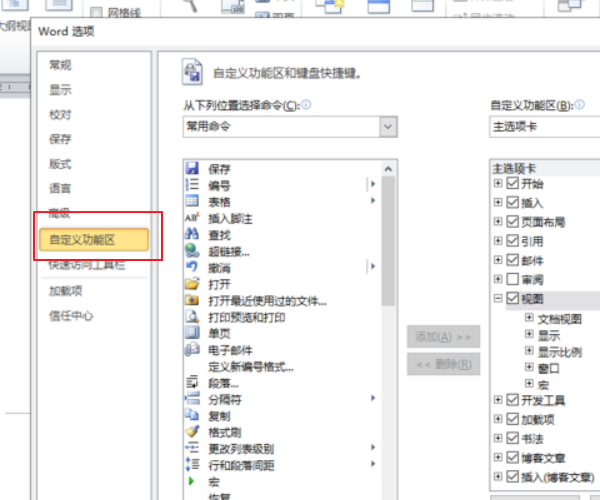
Task: Click the Save (保存) command icon
Action: [192, 168]
